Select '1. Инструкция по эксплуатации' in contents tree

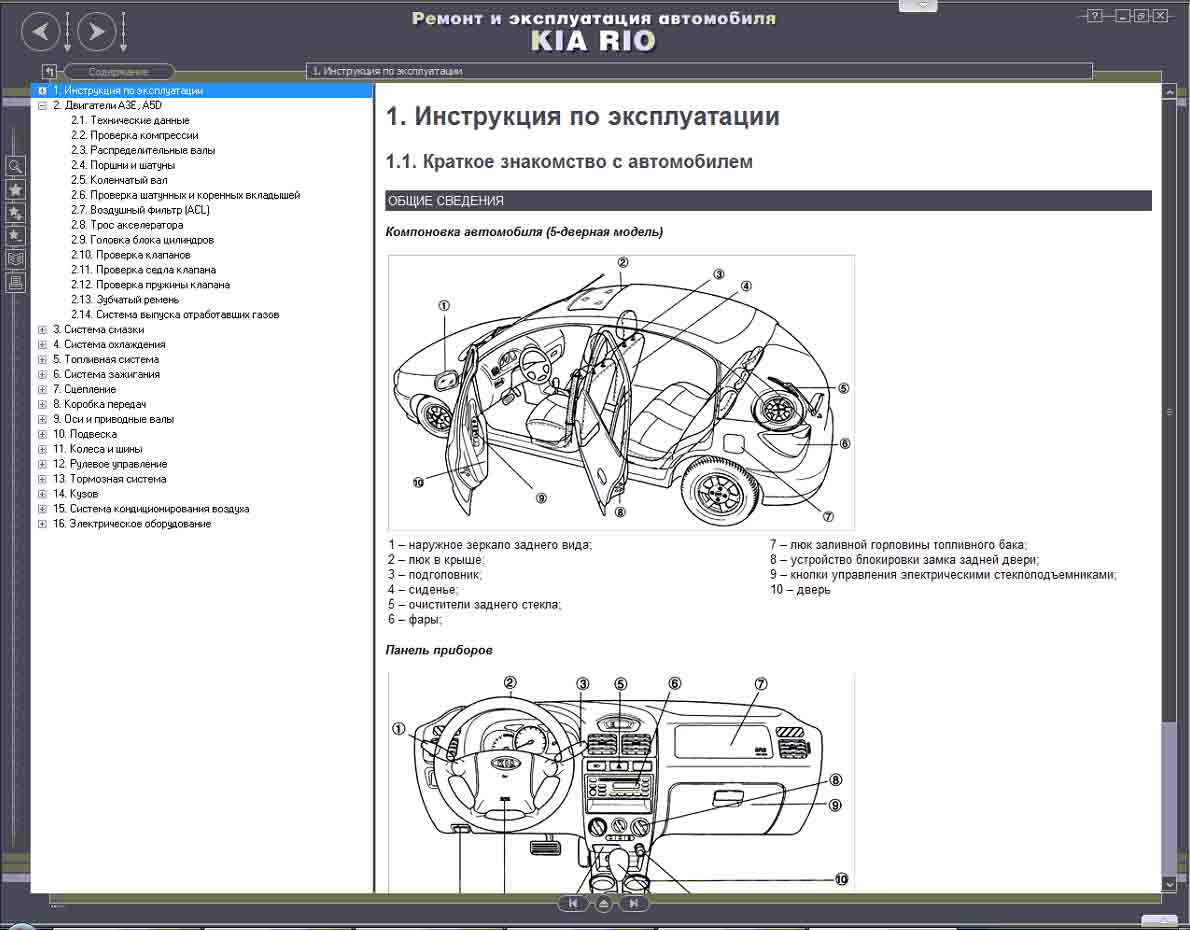tap(128, 90)
